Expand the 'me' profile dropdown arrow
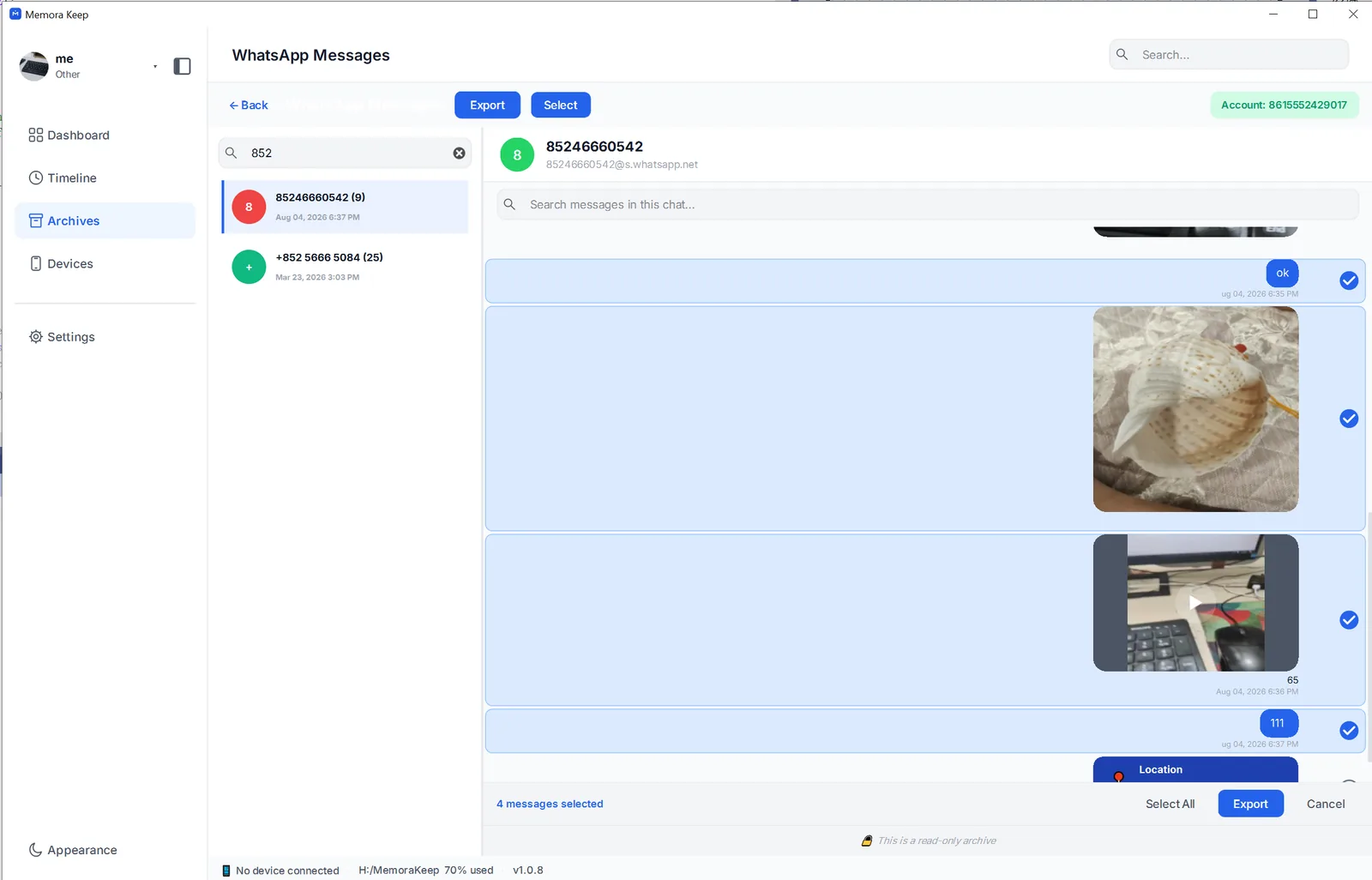Viewport: 1372px width, 880px height. tap(155, 66)
